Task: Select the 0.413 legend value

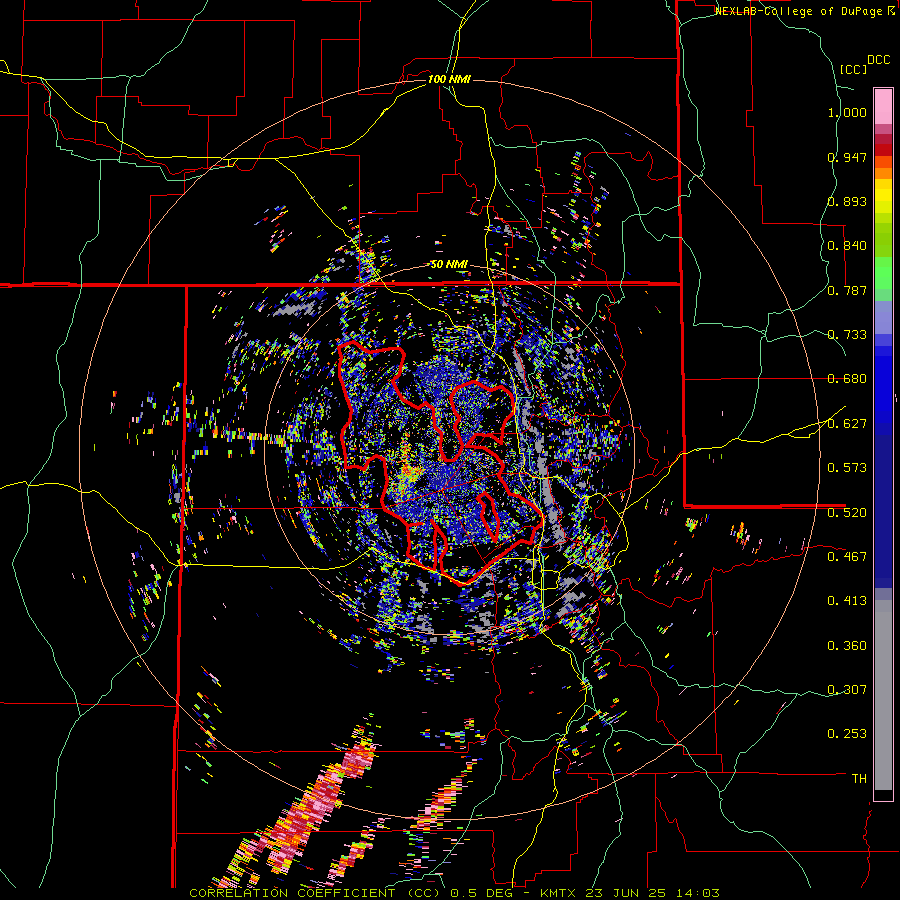Action: coord(847,601)
